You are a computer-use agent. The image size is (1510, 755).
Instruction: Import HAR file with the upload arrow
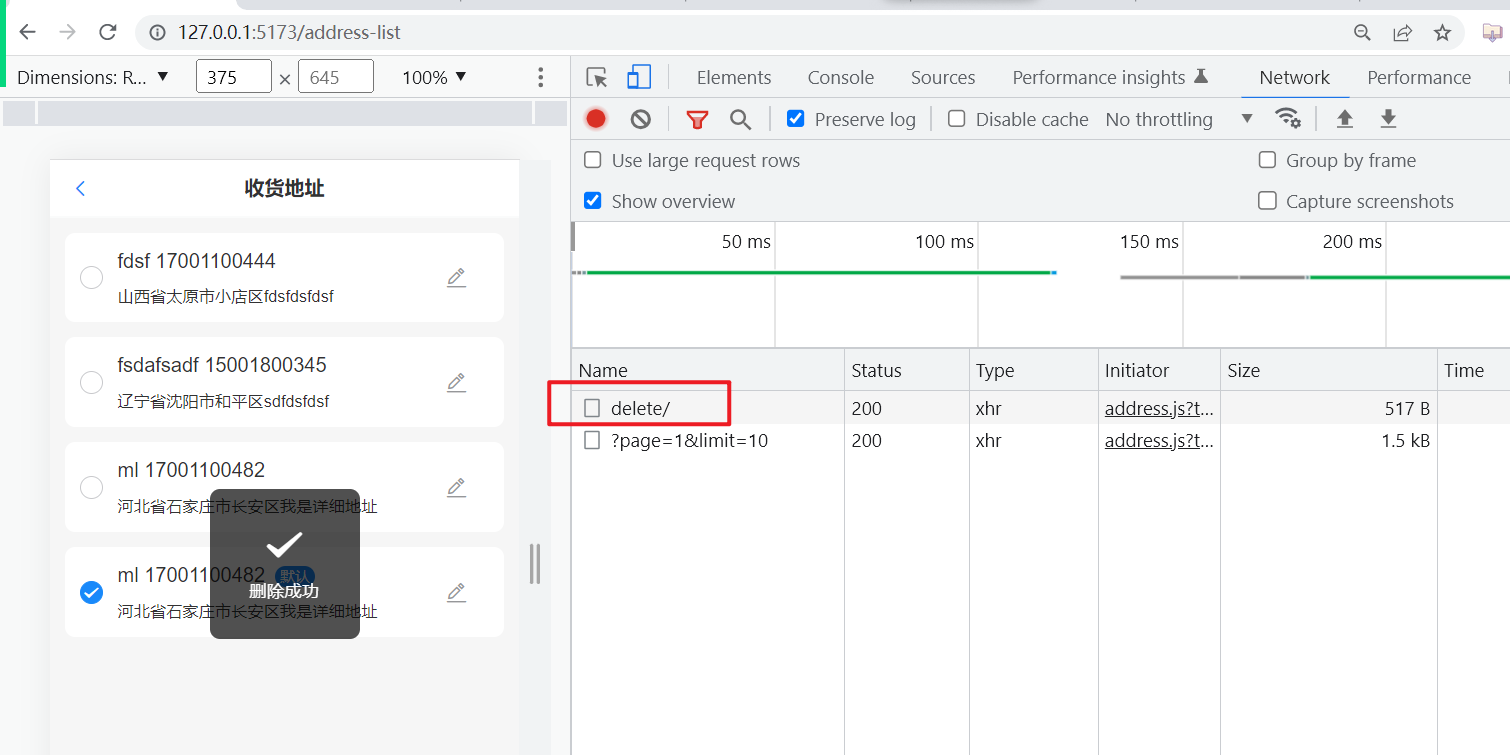1345,119
